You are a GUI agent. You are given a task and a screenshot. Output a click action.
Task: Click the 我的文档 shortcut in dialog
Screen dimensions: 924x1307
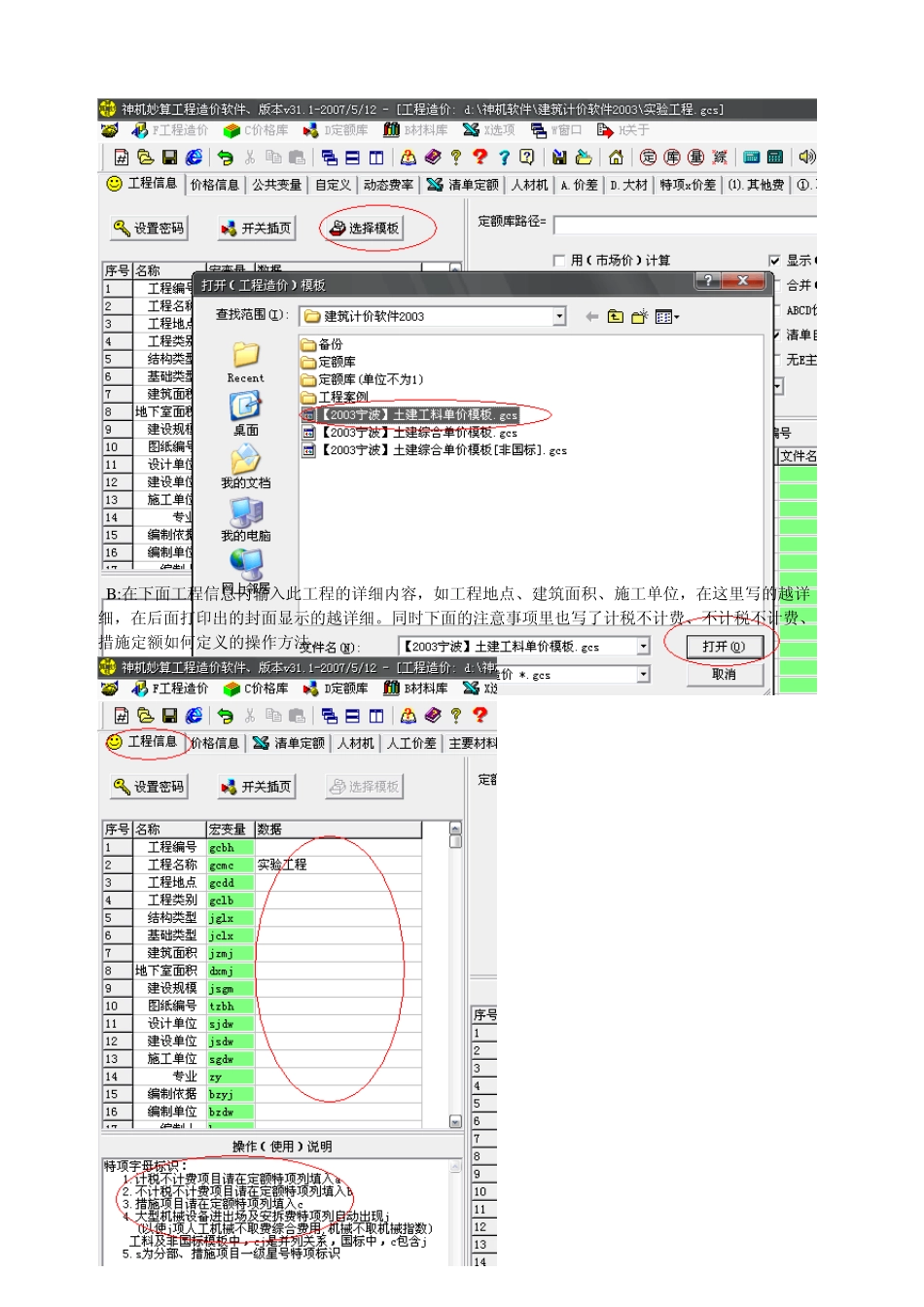point(245,467)
